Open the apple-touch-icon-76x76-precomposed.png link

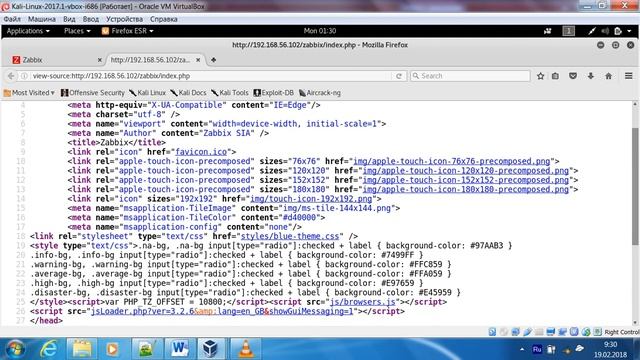tap(451, 161)
